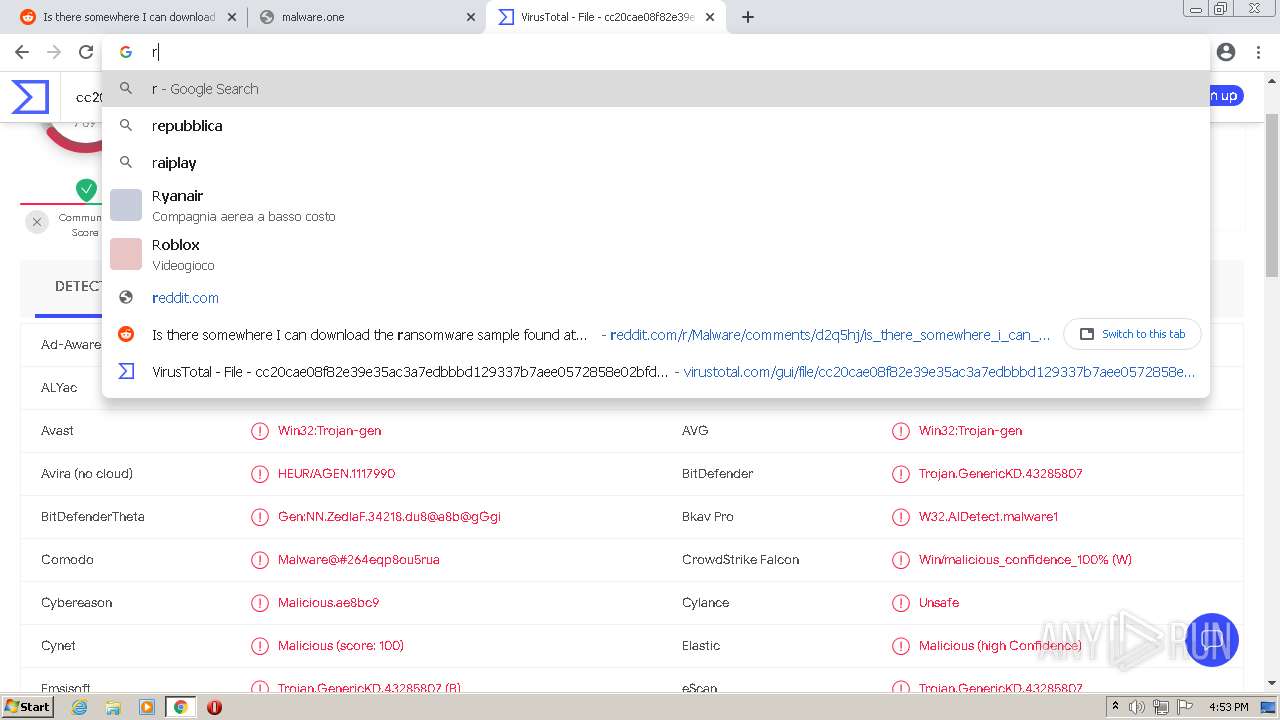Image resolution: width=1280 pixels, height=720 pixels.
Task: Choose the 'raiplay' search suggestion
Action: pyautogui.click(x=655, y=163)
